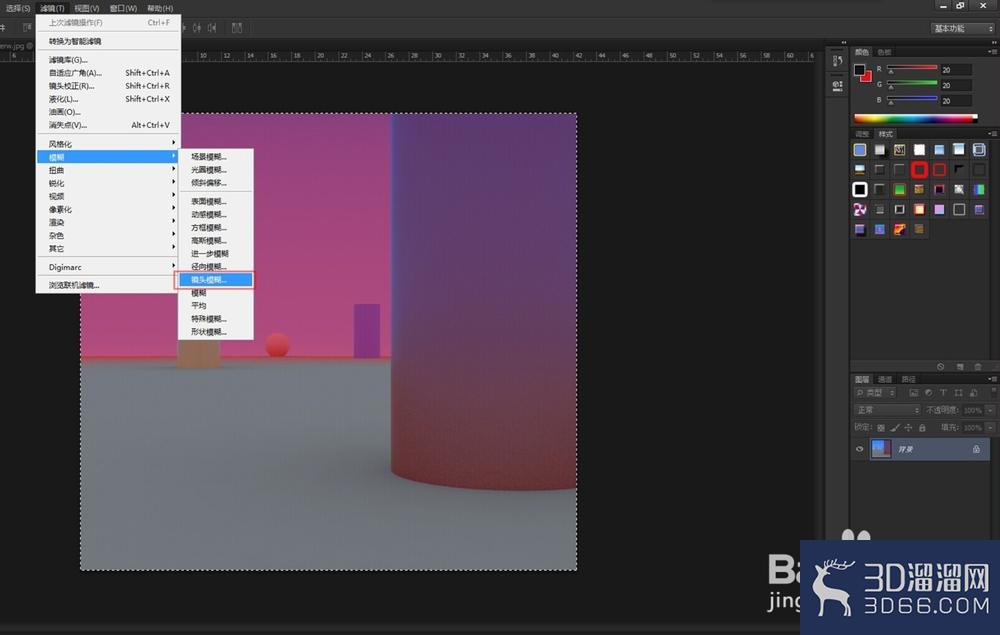Switch to the 通道 (Channels) tab
The image size is (1000, 635).
pos(885,379)
